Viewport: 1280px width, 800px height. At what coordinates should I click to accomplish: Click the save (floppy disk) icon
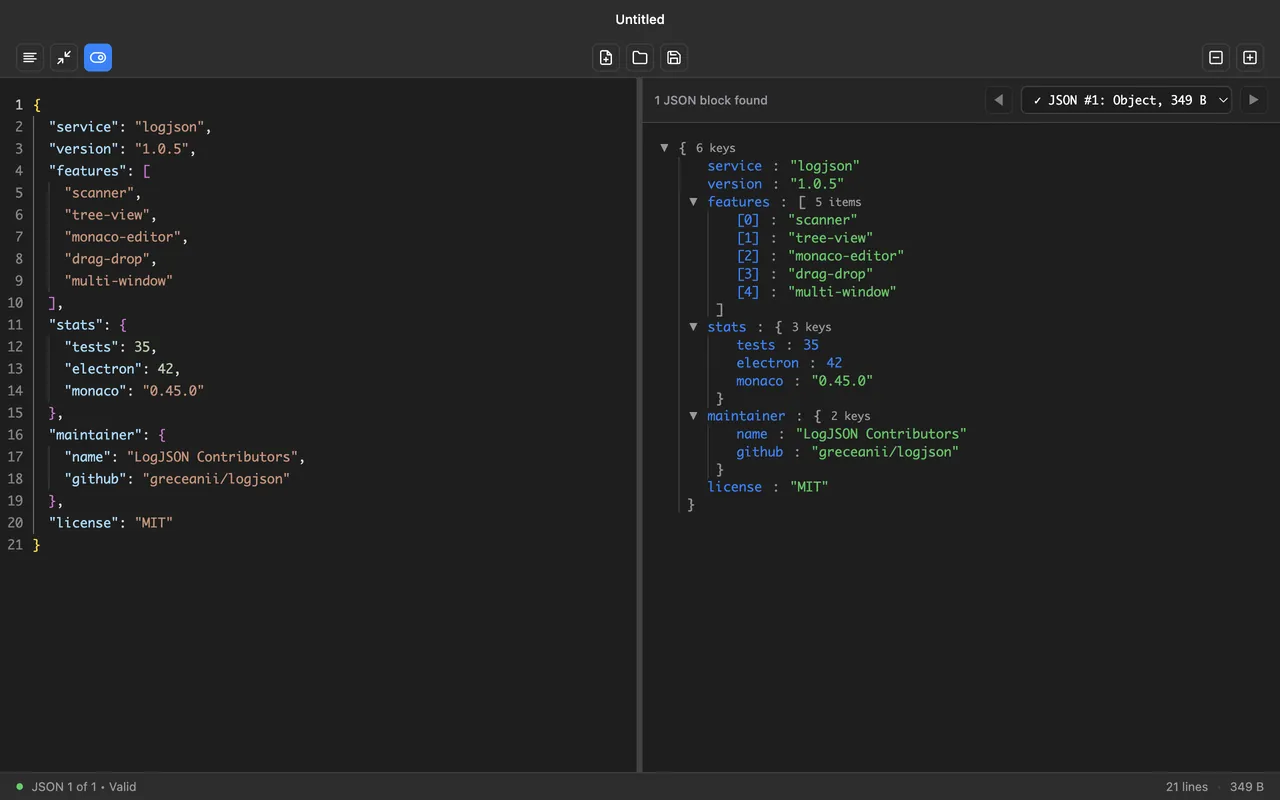tap(674, 58)
